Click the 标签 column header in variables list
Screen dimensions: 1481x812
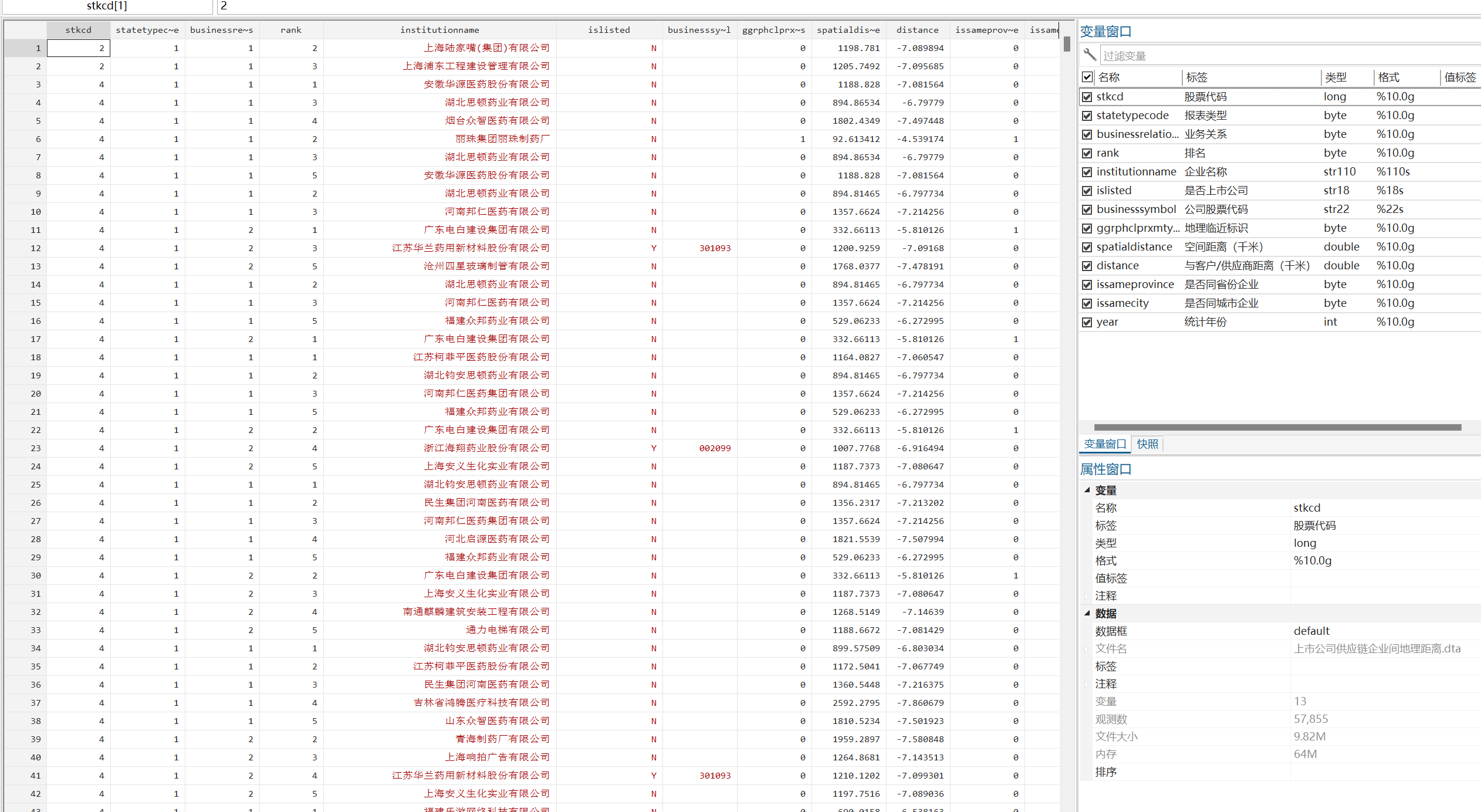click(1197, 77)
